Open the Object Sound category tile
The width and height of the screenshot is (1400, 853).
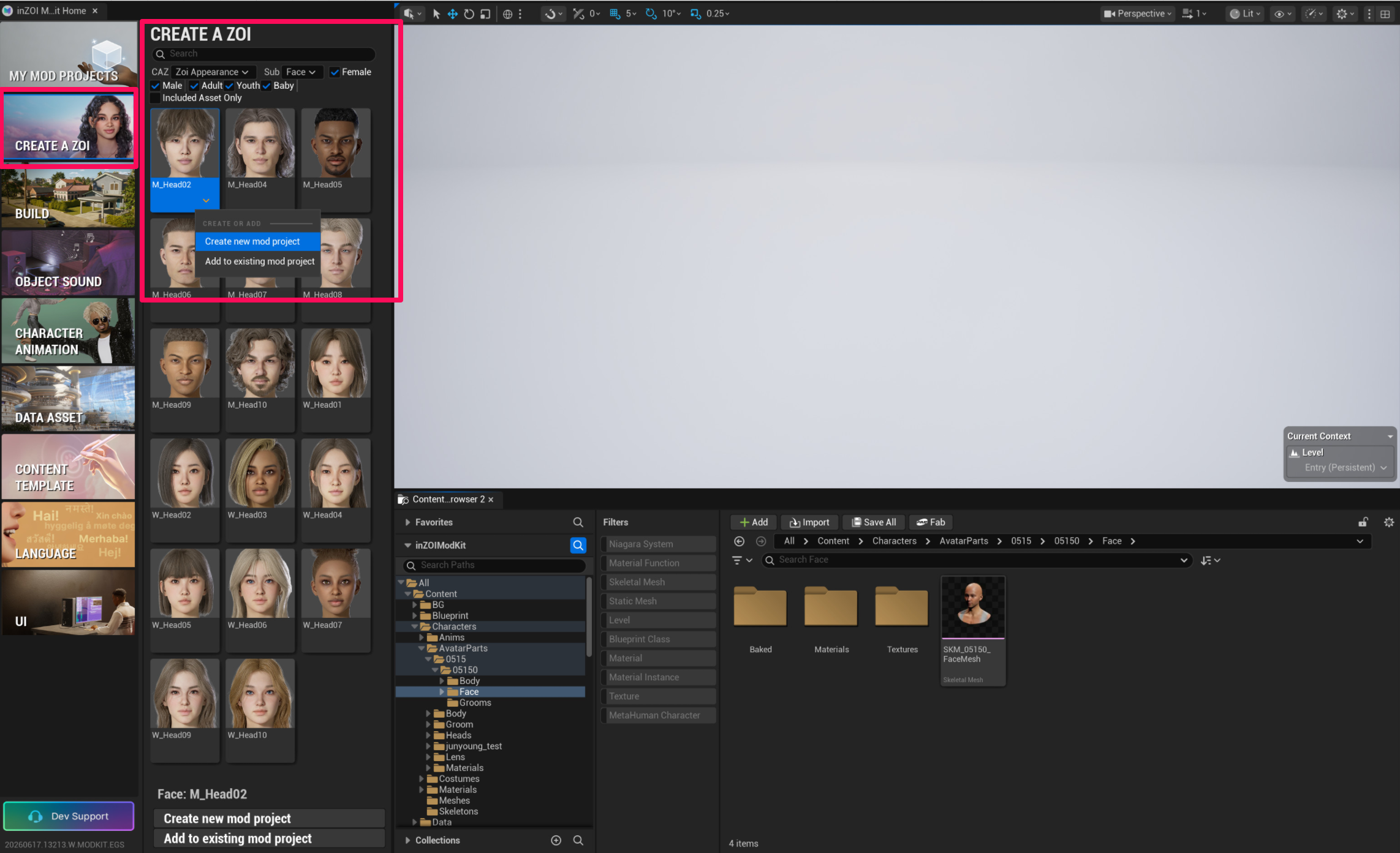click(x=68, y=263)
